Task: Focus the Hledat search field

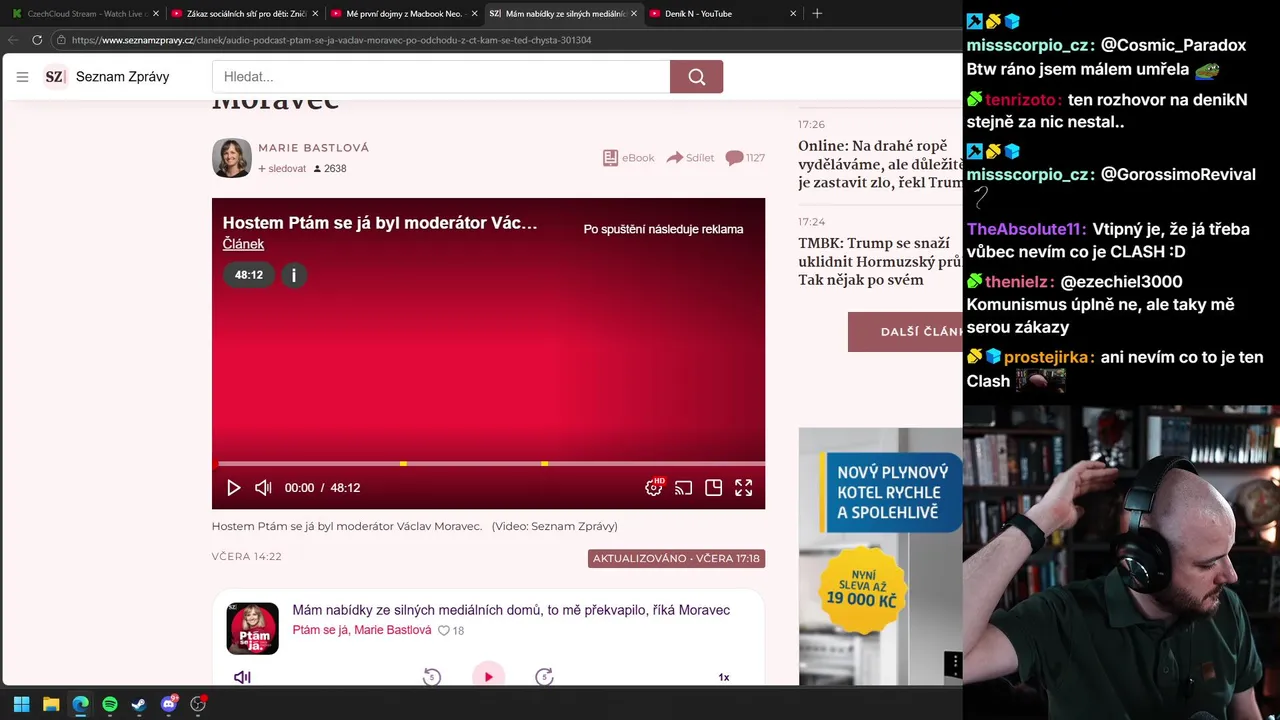Action: click(x=441, y=77)
